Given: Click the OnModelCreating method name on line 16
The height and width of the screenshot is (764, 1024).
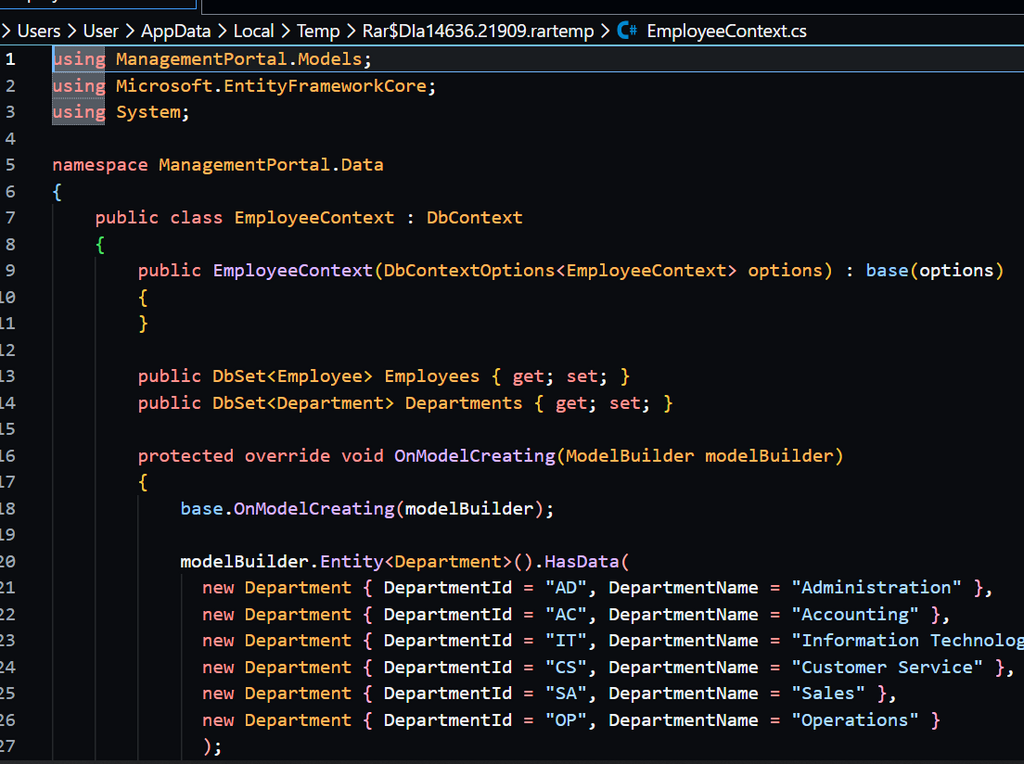Looking at the screenshot, I should coord(474,456).
